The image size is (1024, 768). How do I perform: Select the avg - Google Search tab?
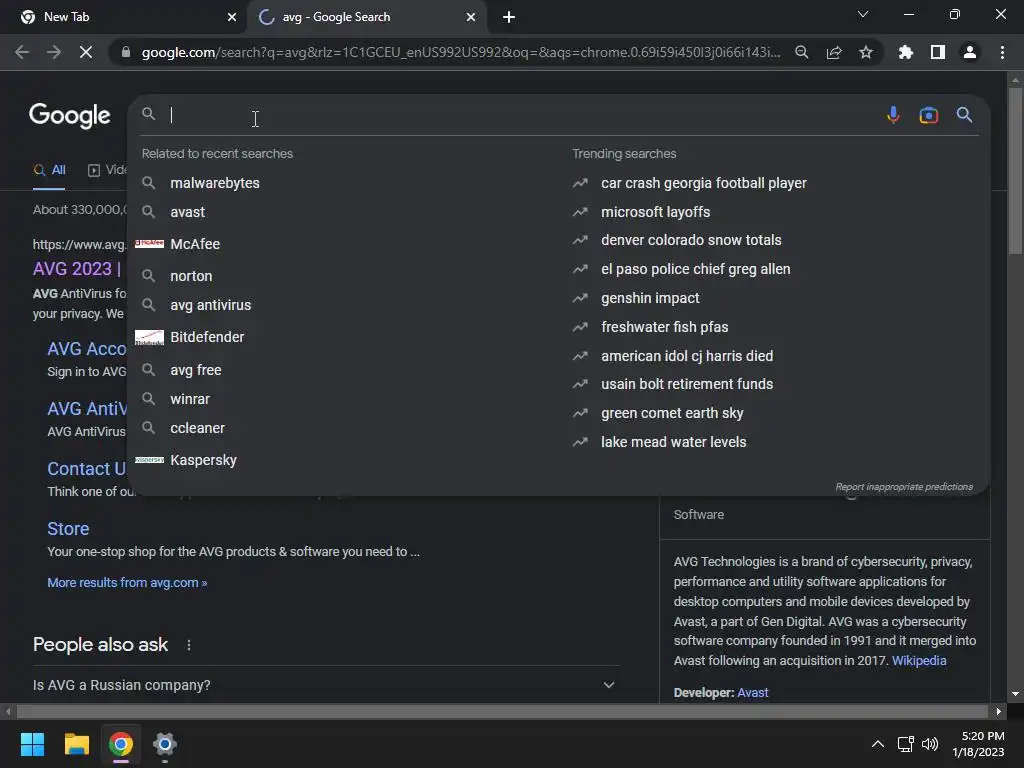click(367, 17)
